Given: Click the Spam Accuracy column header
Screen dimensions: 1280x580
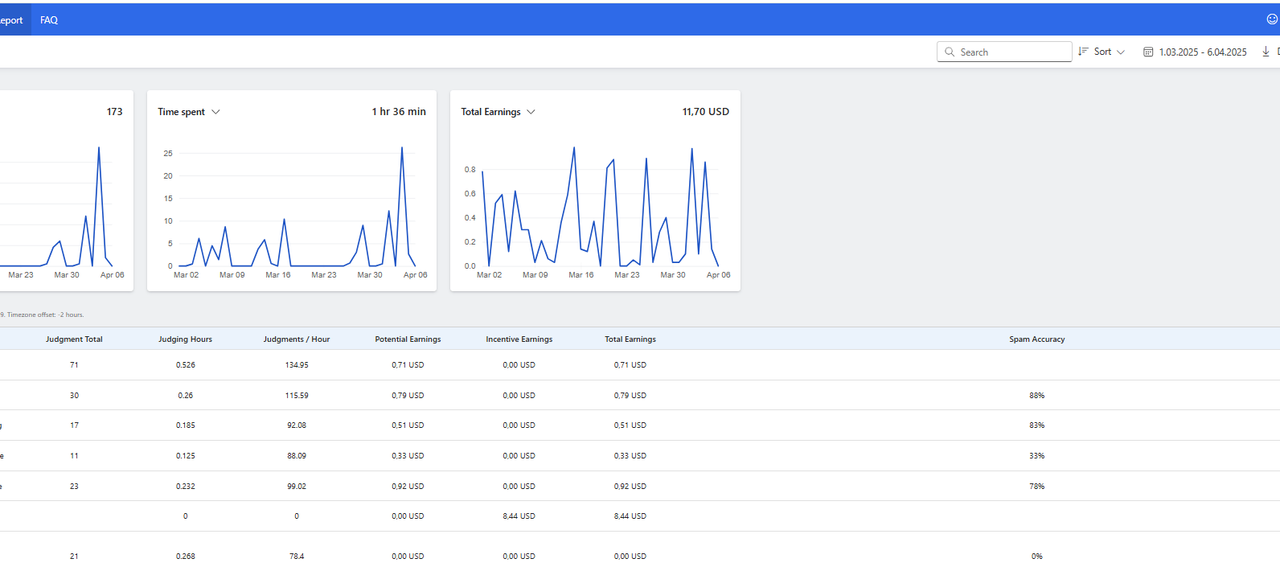Looking at the screenshot, I should pyautogui.click(x=1037, y=339).
